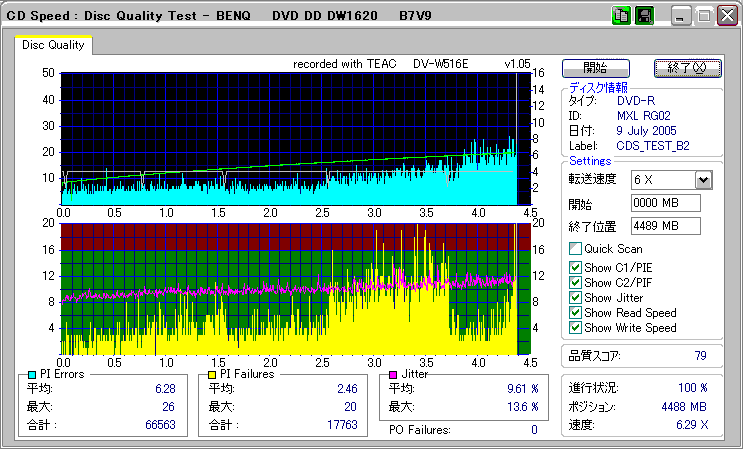
Task: Click the cyan PI Errors legend swatch
Action: 33,374
